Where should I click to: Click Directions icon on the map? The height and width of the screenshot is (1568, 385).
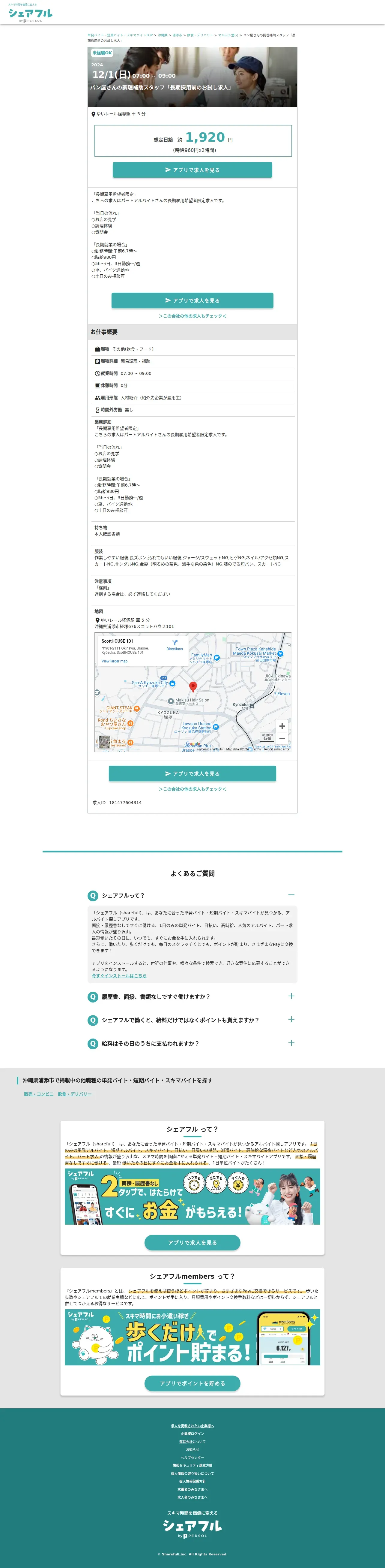click(x=175, y=643)
